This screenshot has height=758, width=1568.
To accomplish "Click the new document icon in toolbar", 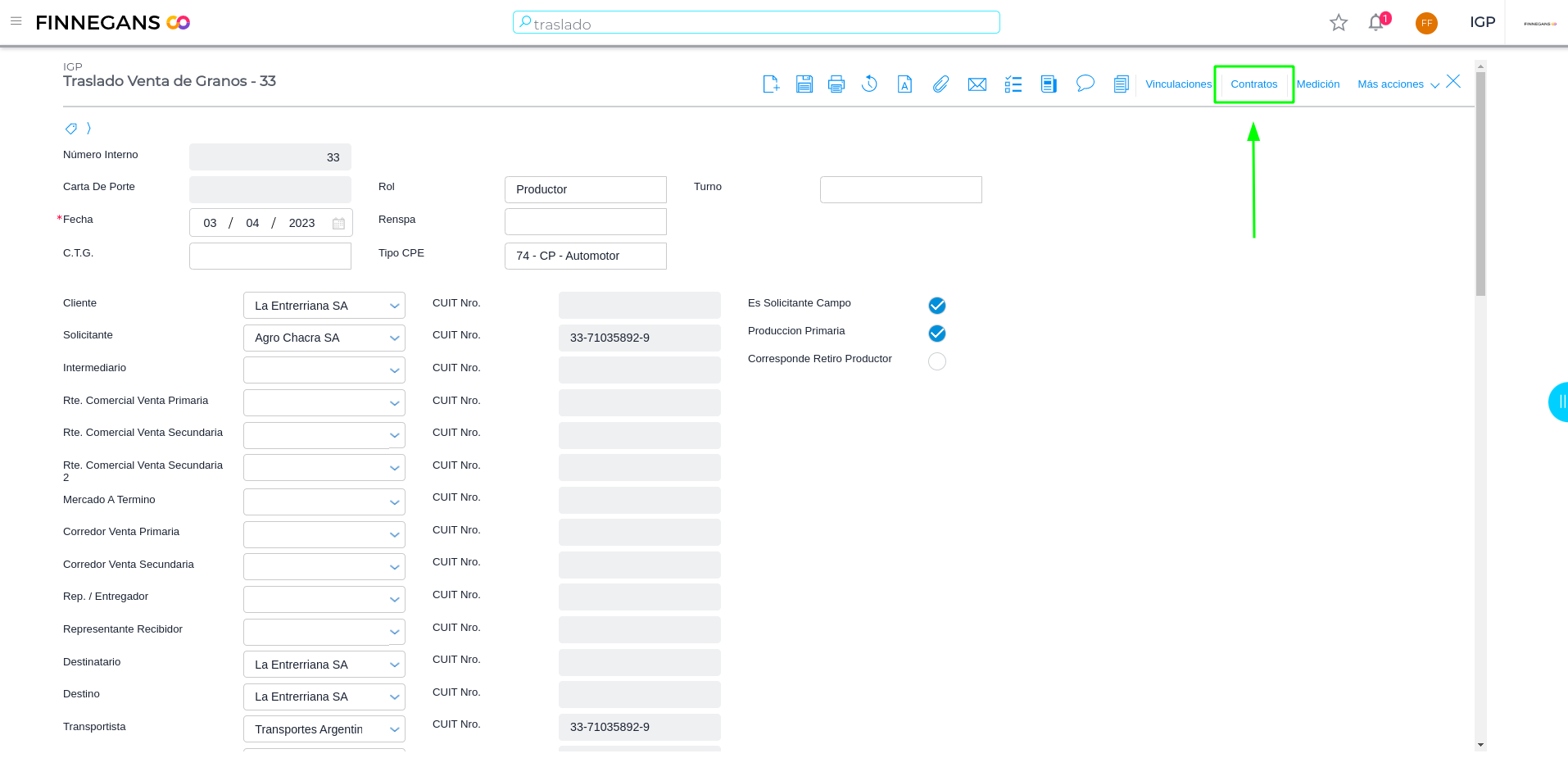I will click(x=771, y=84).
